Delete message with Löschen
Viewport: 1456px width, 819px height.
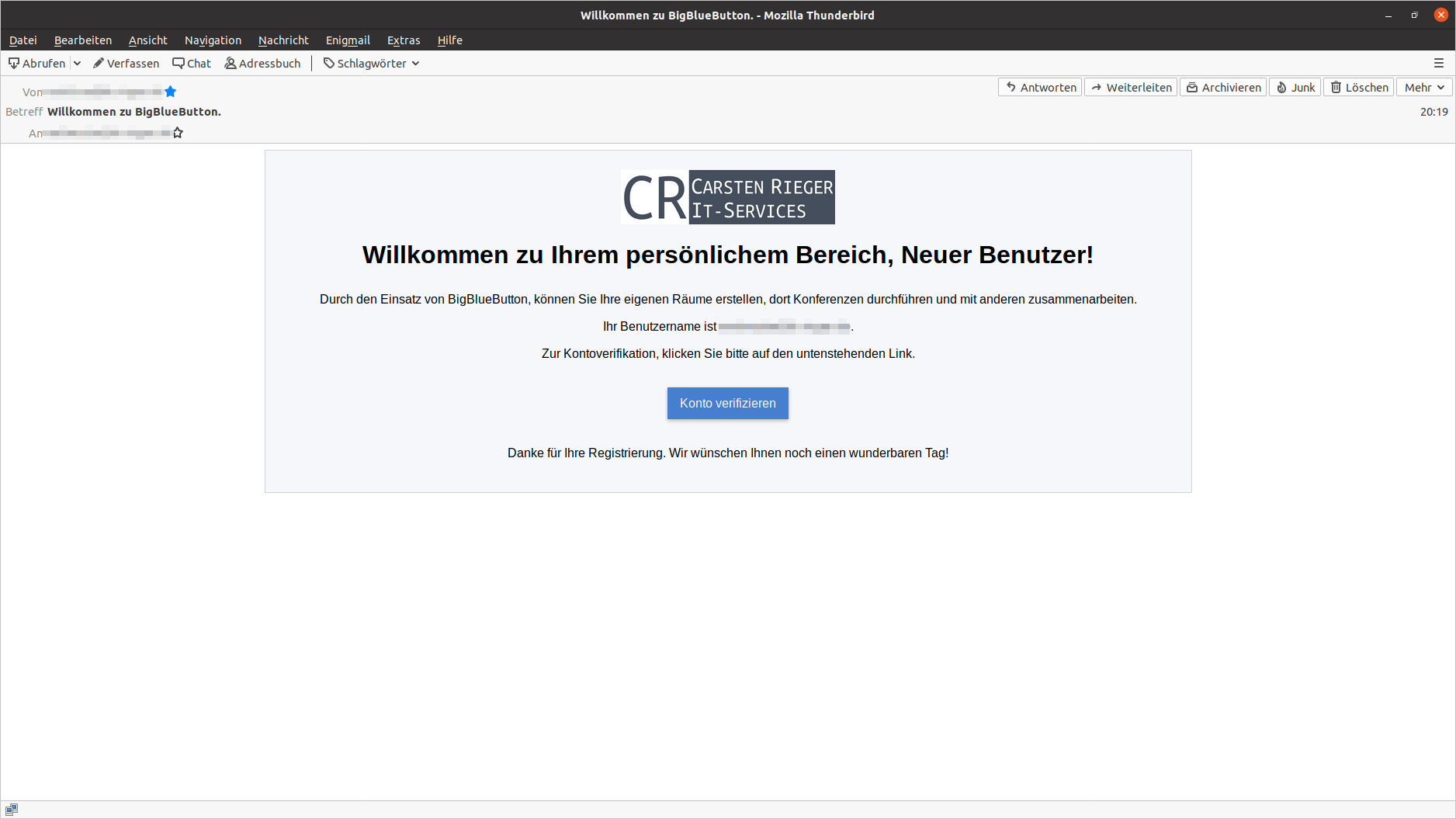[1359, 88]
